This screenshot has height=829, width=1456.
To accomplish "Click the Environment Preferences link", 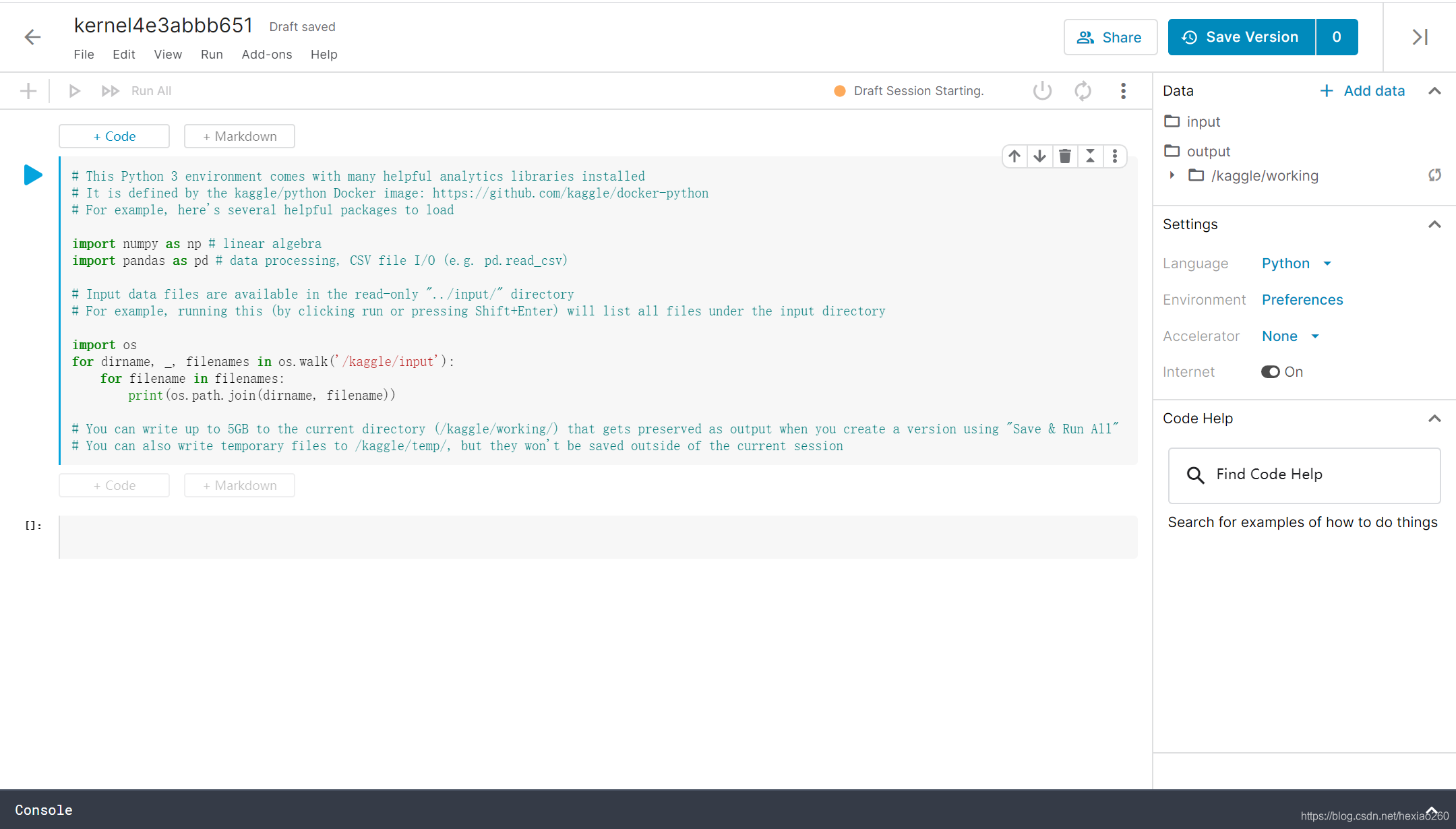I will [1302, 300].
